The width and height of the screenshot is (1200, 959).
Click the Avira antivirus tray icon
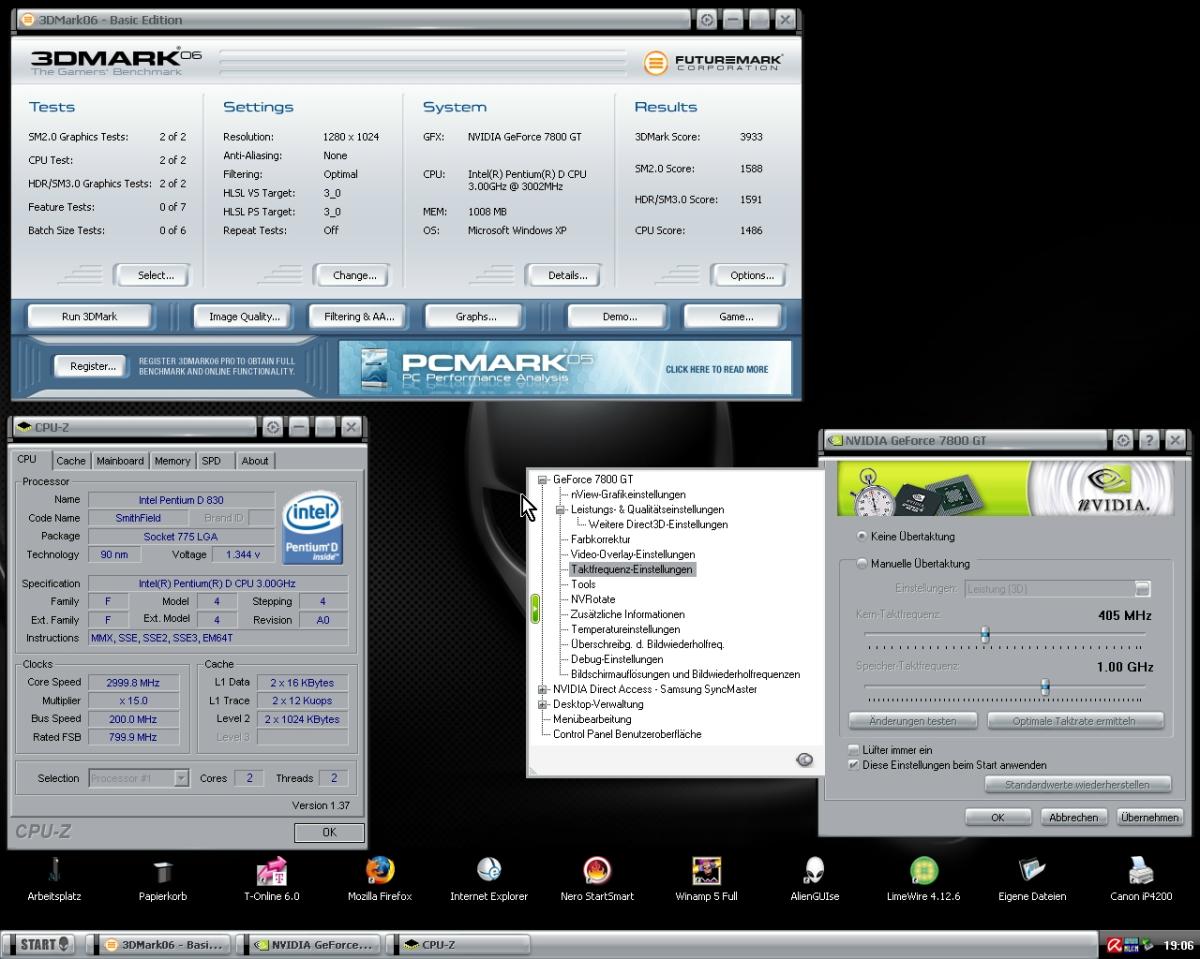tap(1114, 944)
